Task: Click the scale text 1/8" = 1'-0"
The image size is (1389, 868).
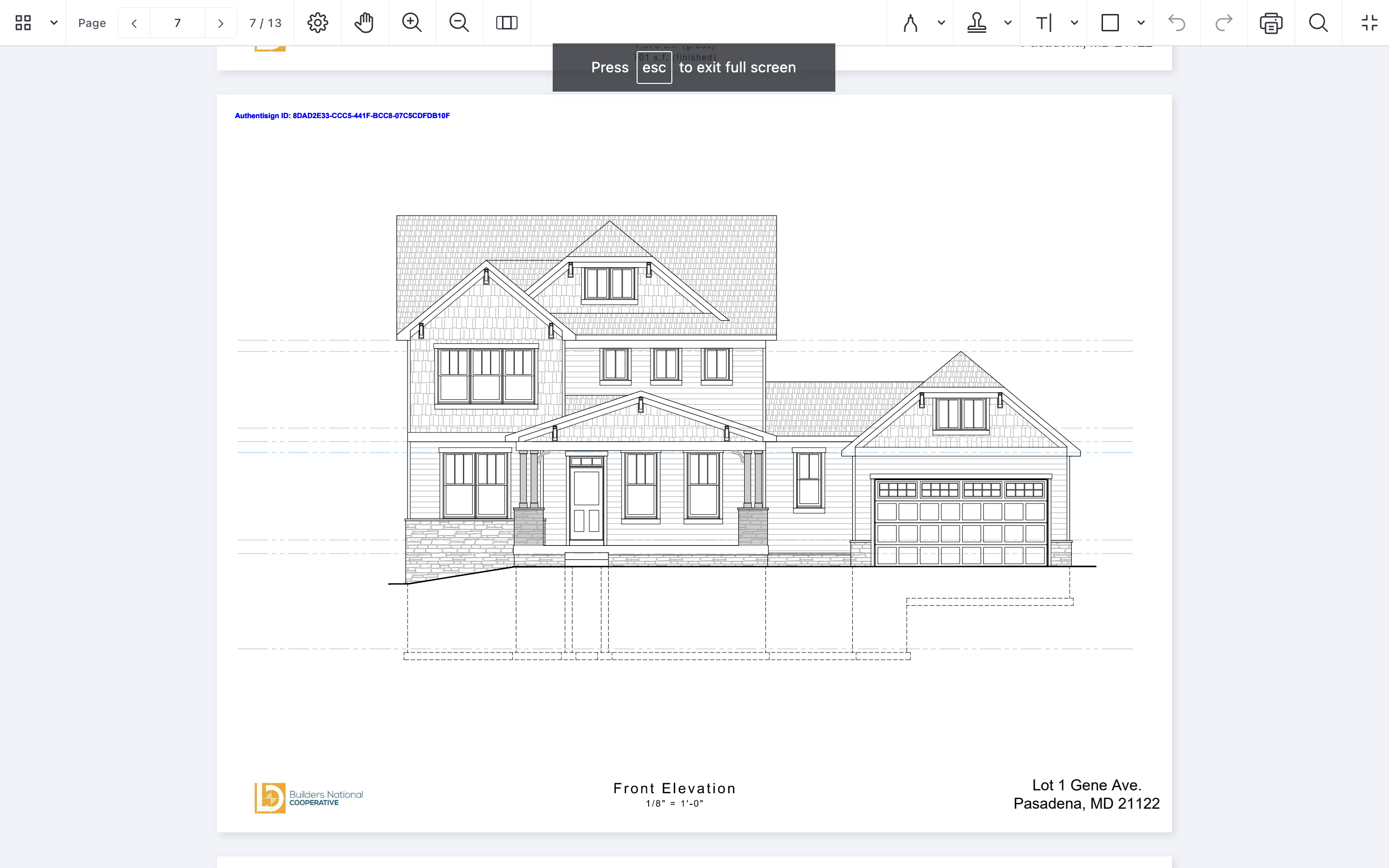Action: click(x=674, y=804)
